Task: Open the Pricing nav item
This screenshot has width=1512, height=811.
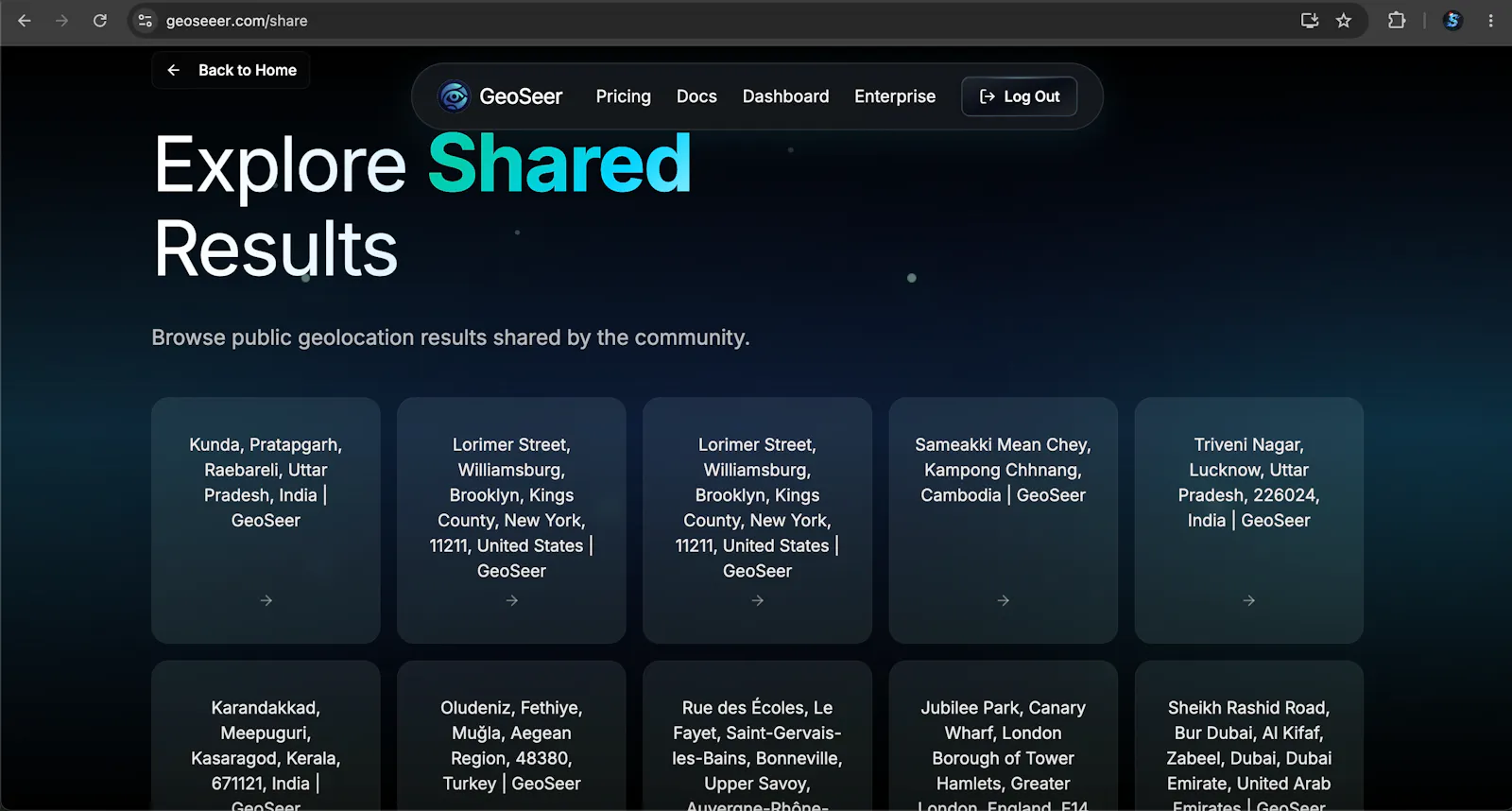Action: click(624, 96)
